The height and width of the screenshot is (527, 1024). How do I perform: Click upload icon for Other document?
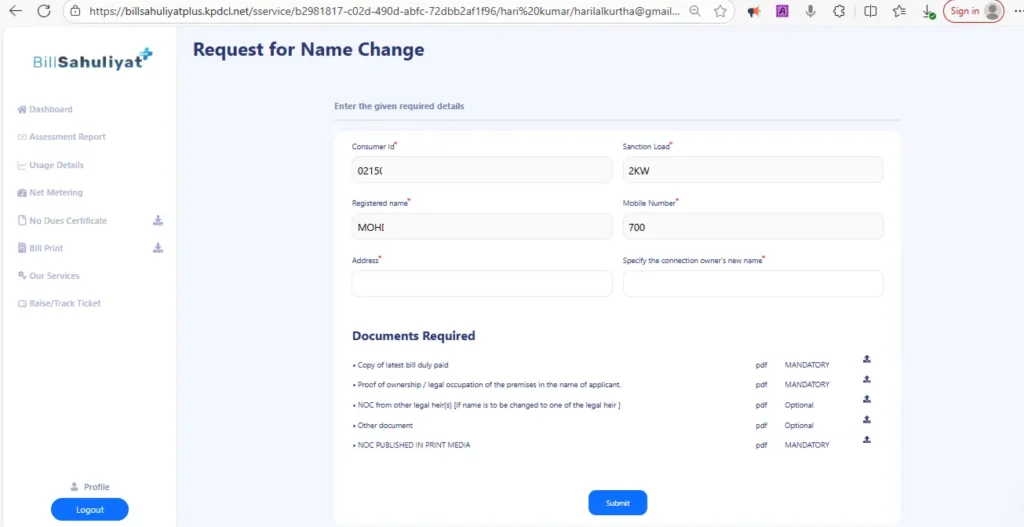(x=867, y=419)
